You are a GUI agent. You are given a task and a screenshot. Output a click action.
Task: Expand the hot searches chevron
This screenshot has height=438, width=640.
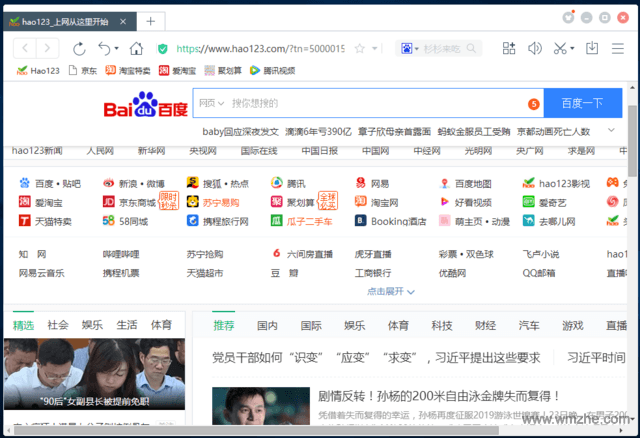point(611,130)
